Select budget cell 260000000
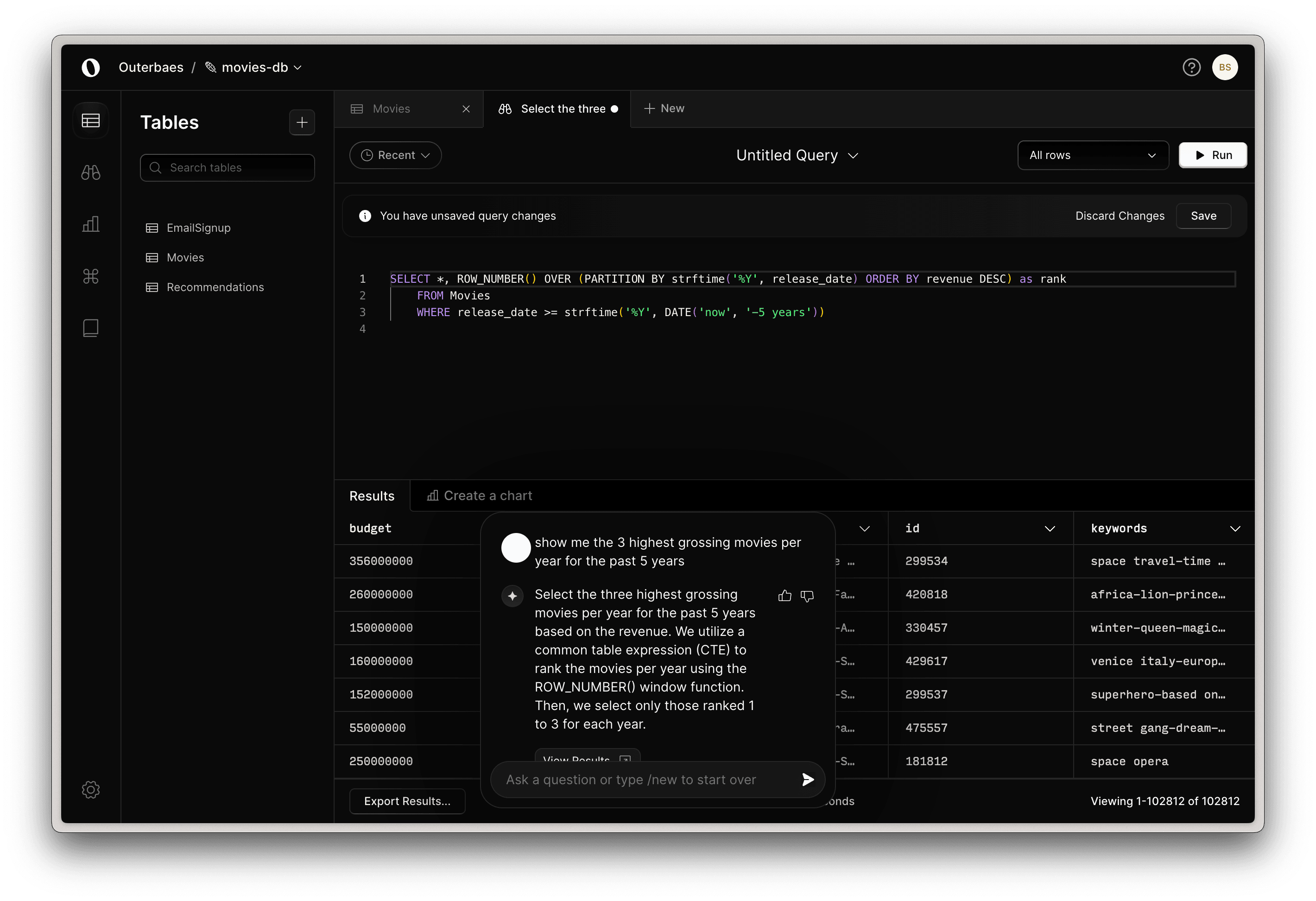 pyautogui.click(x=380, y=595)
